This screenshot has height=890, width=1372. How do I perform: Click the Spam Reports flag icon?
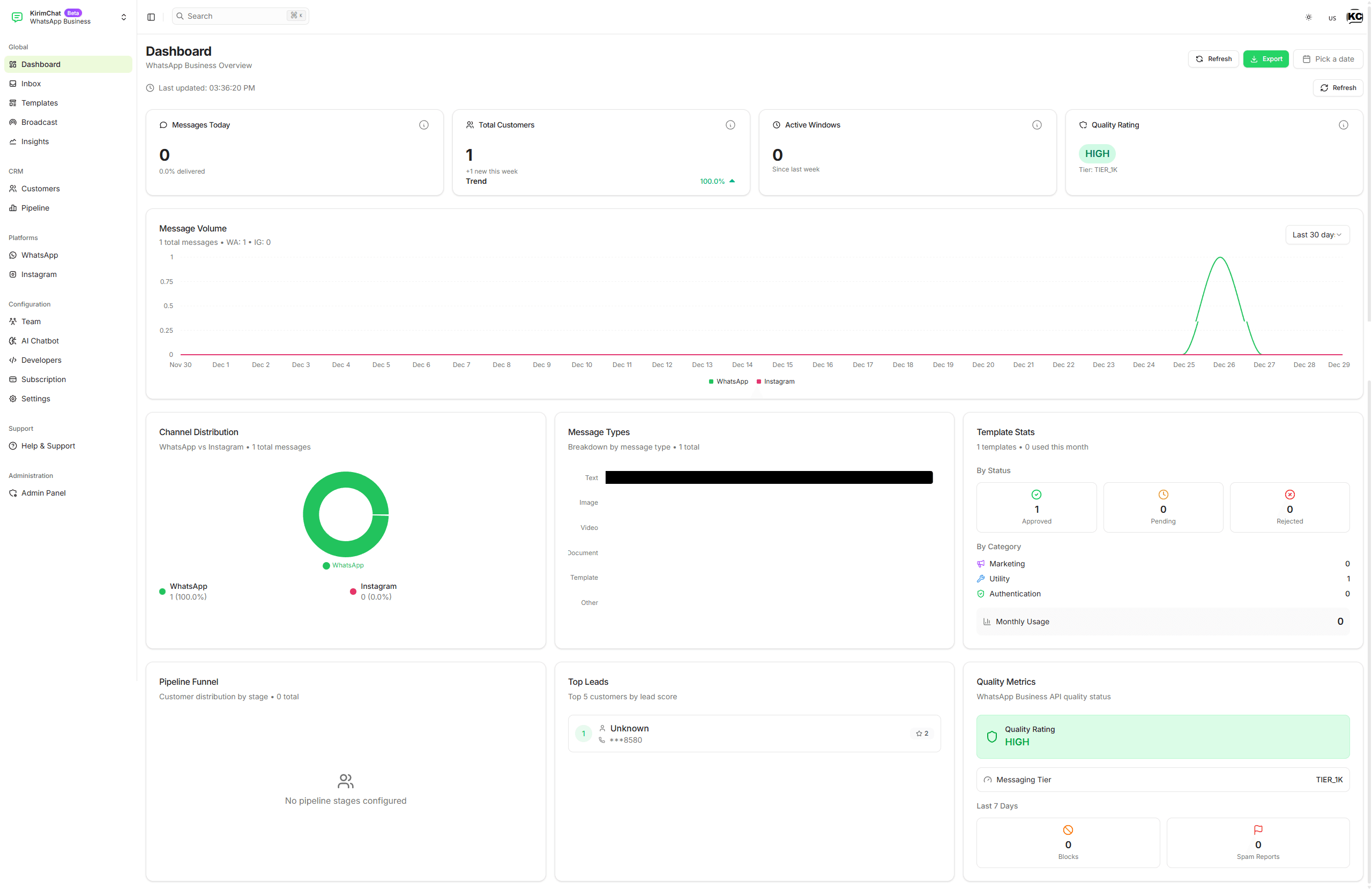pyautogui.click(x=1257, y=830)
